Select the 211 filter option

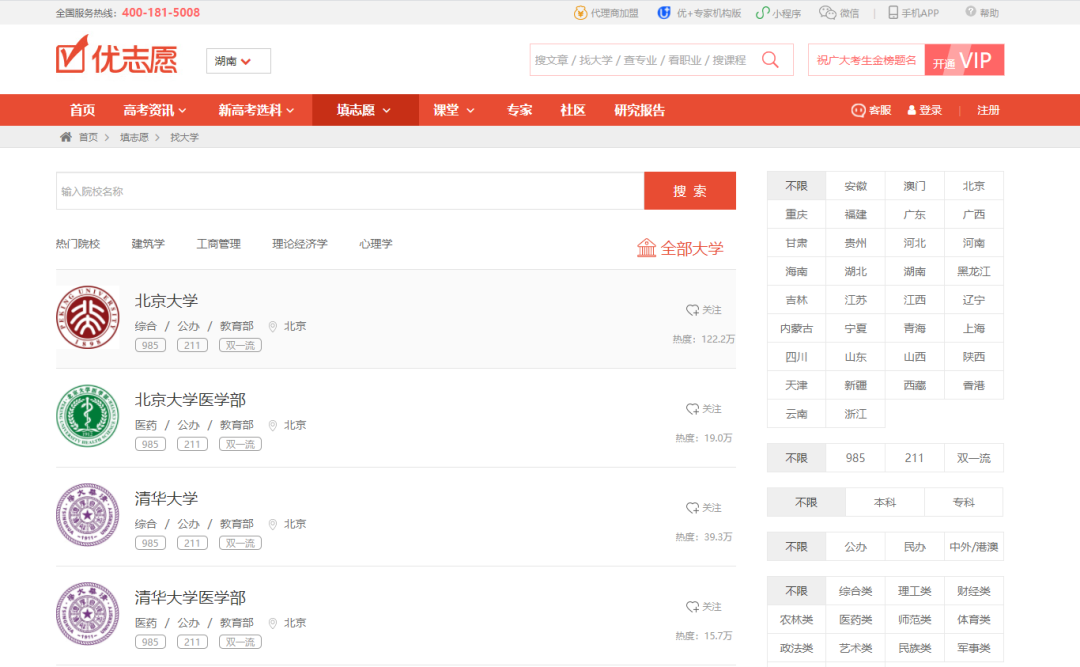(x=915, y=458)
